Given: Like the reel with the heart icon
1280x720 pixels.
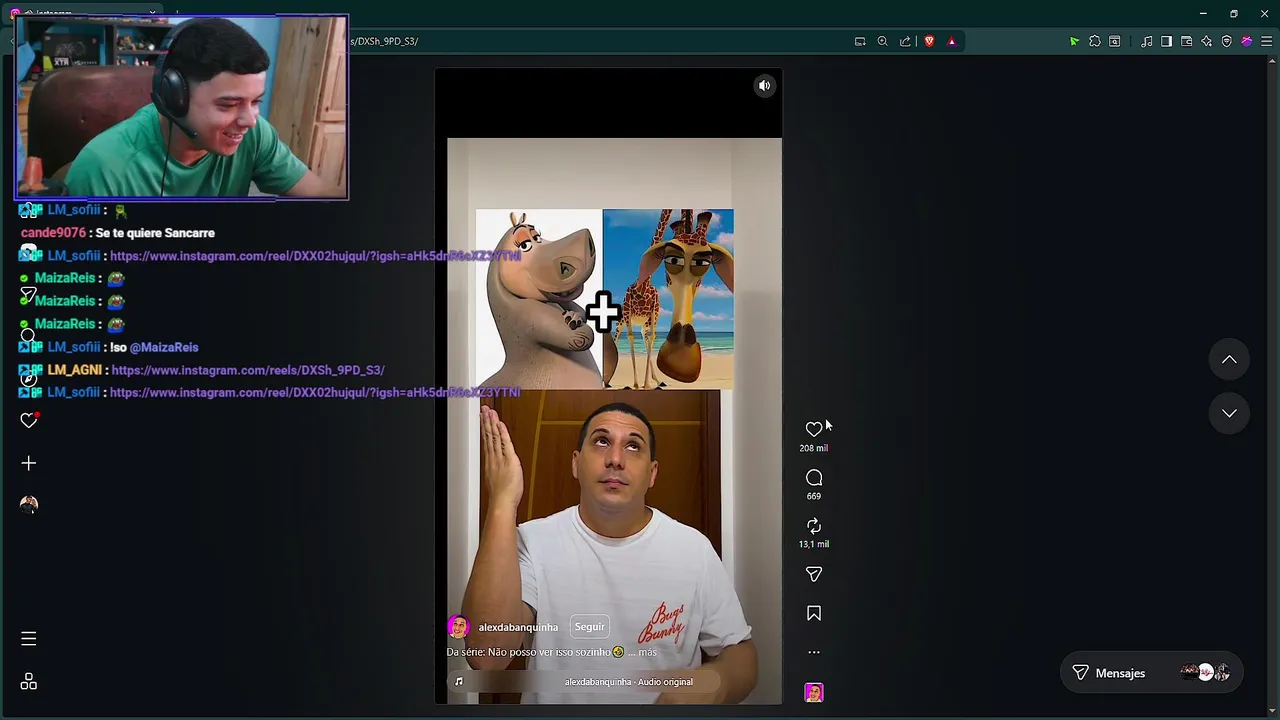Looking at the screenshot, I should point(813,429).
